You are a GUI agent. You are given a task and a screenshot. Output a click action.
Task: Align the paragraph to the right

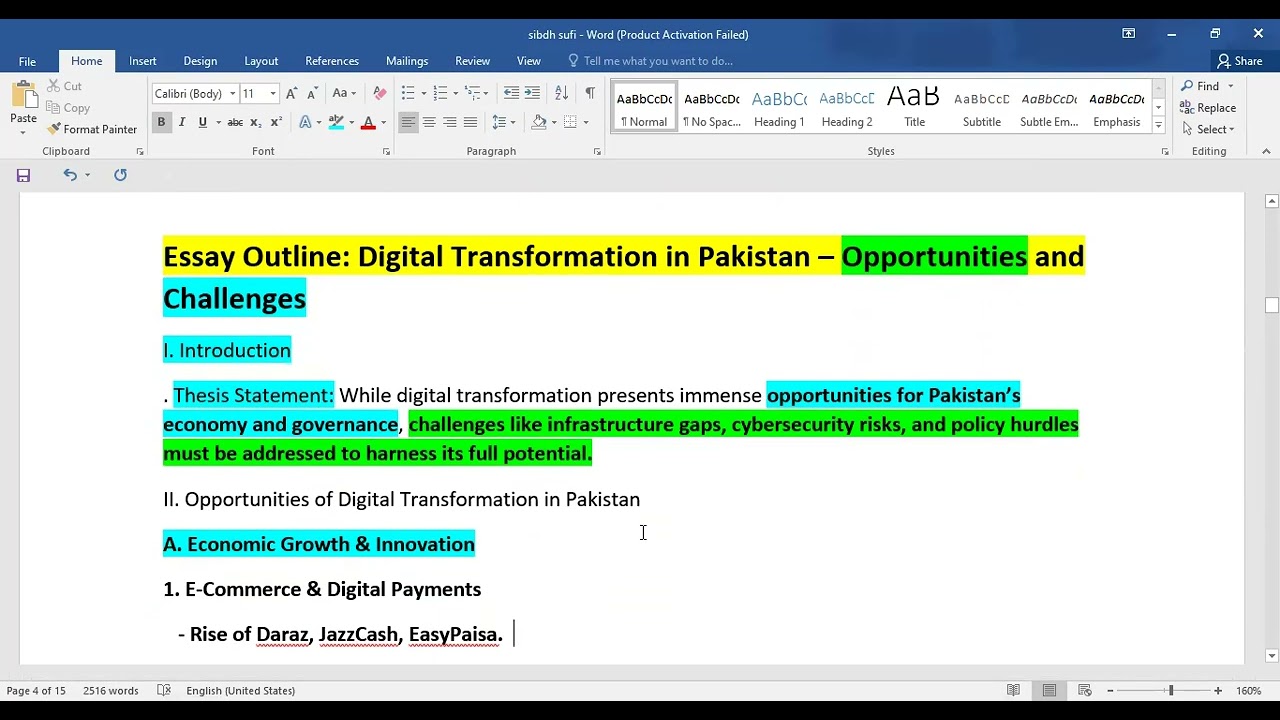(x=450, y=122)
